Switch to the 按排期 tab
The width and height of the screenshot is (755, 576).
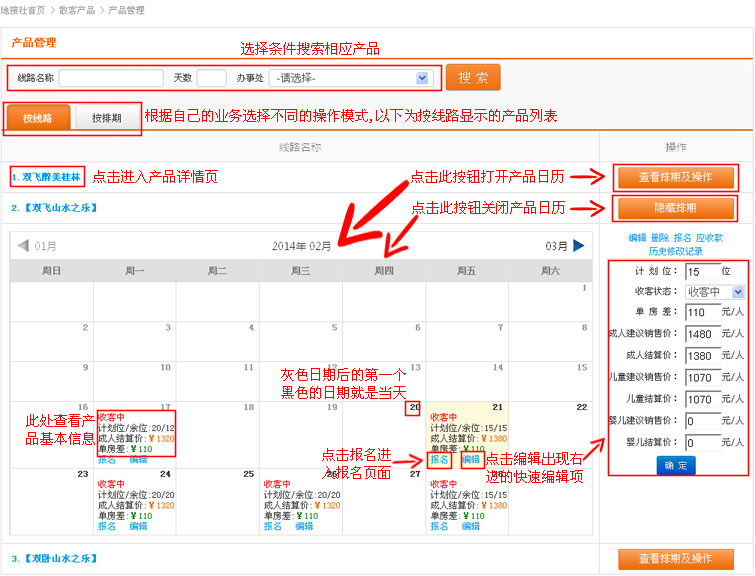(x=106, y=118)
